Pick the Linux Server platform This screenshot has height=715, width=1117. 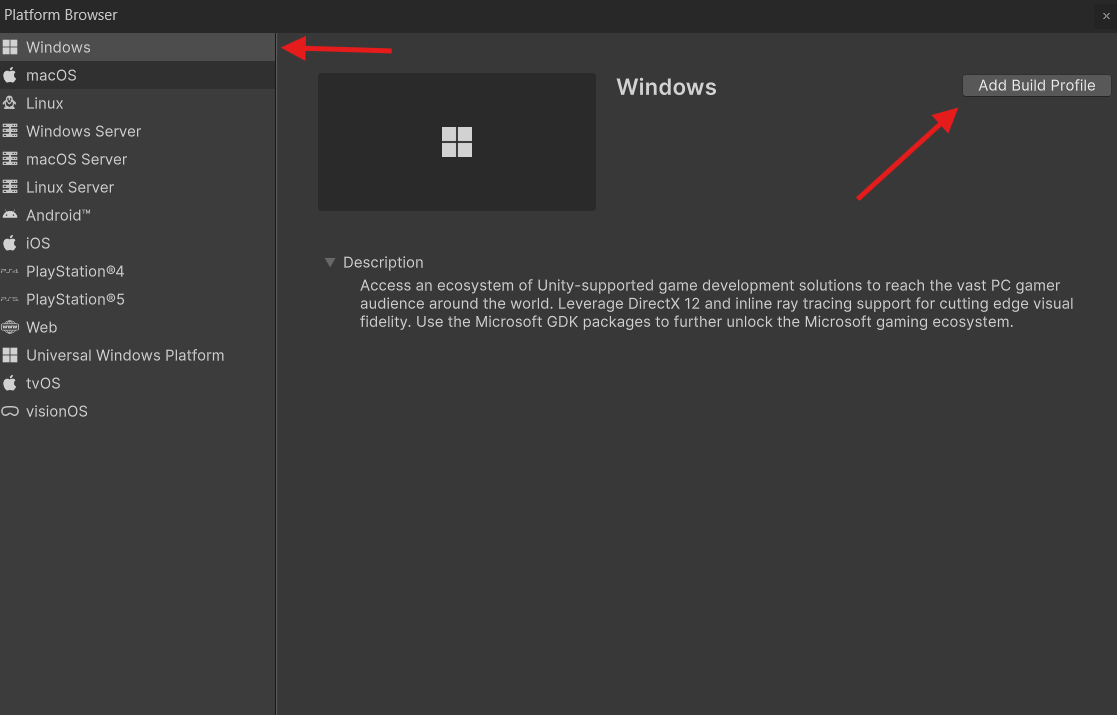click(x=137, y=187)
